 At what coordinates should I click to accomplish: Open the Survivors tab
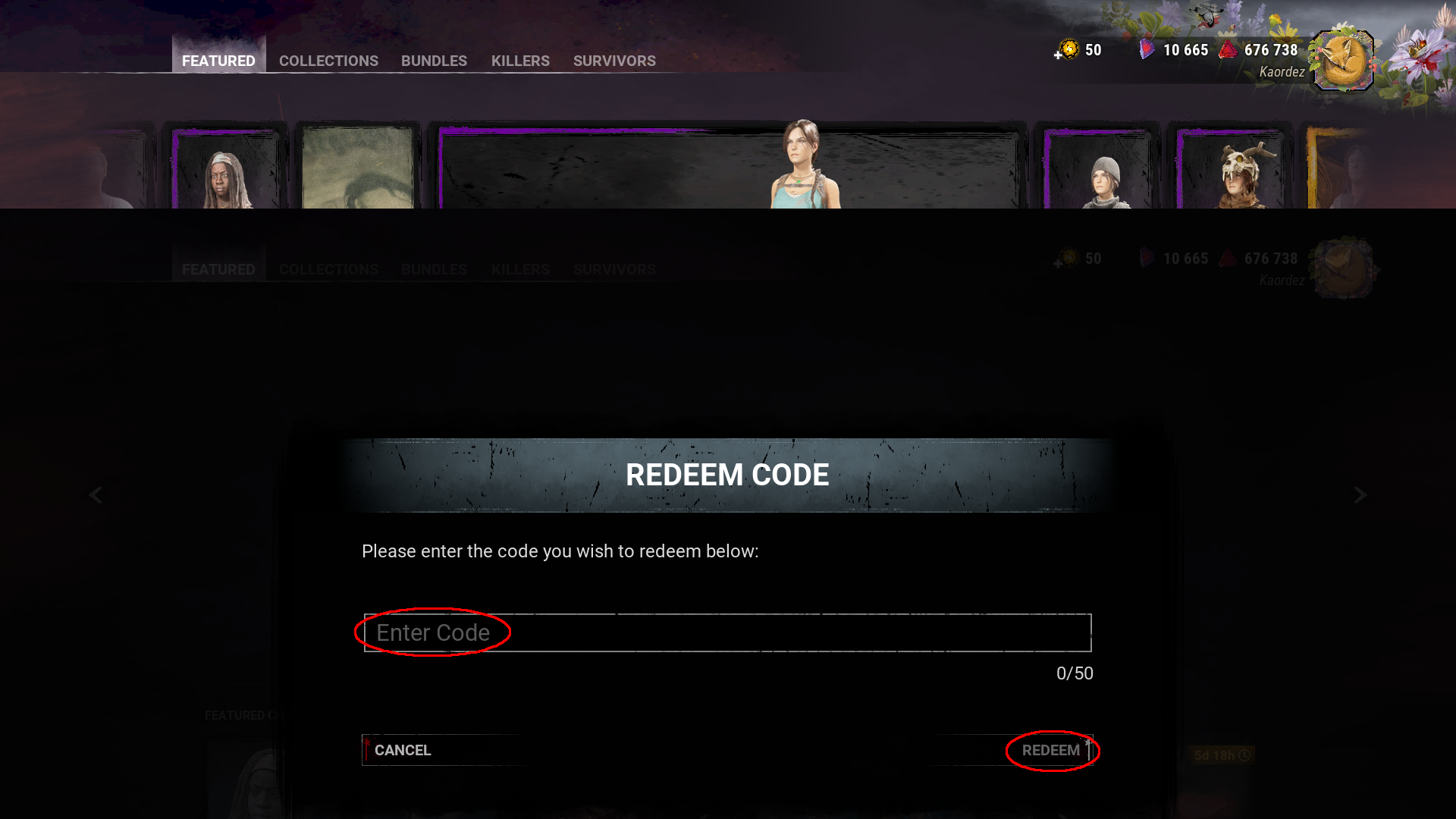[614, 61]
